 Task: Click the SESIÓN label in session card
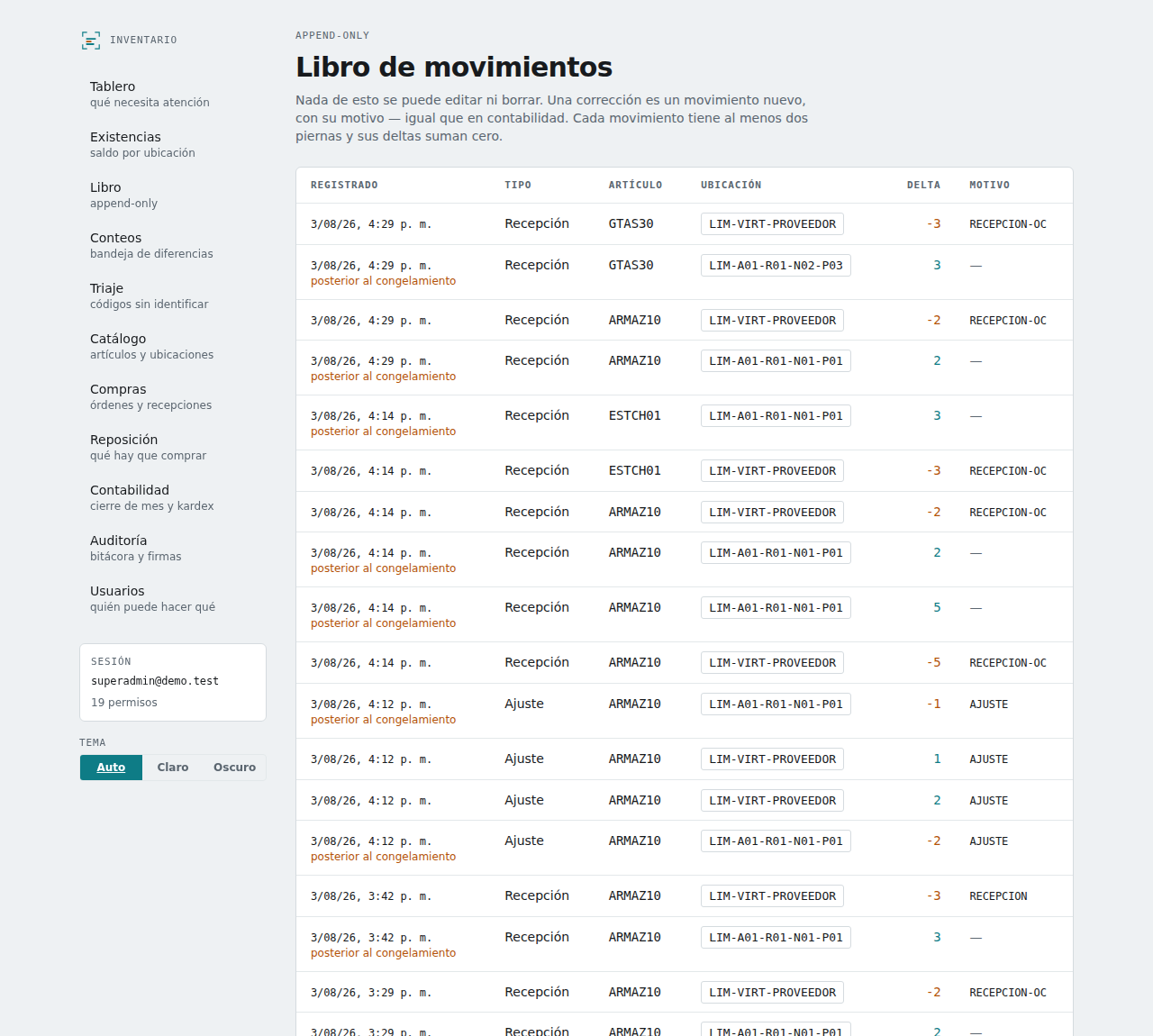(x=111, y=662)
